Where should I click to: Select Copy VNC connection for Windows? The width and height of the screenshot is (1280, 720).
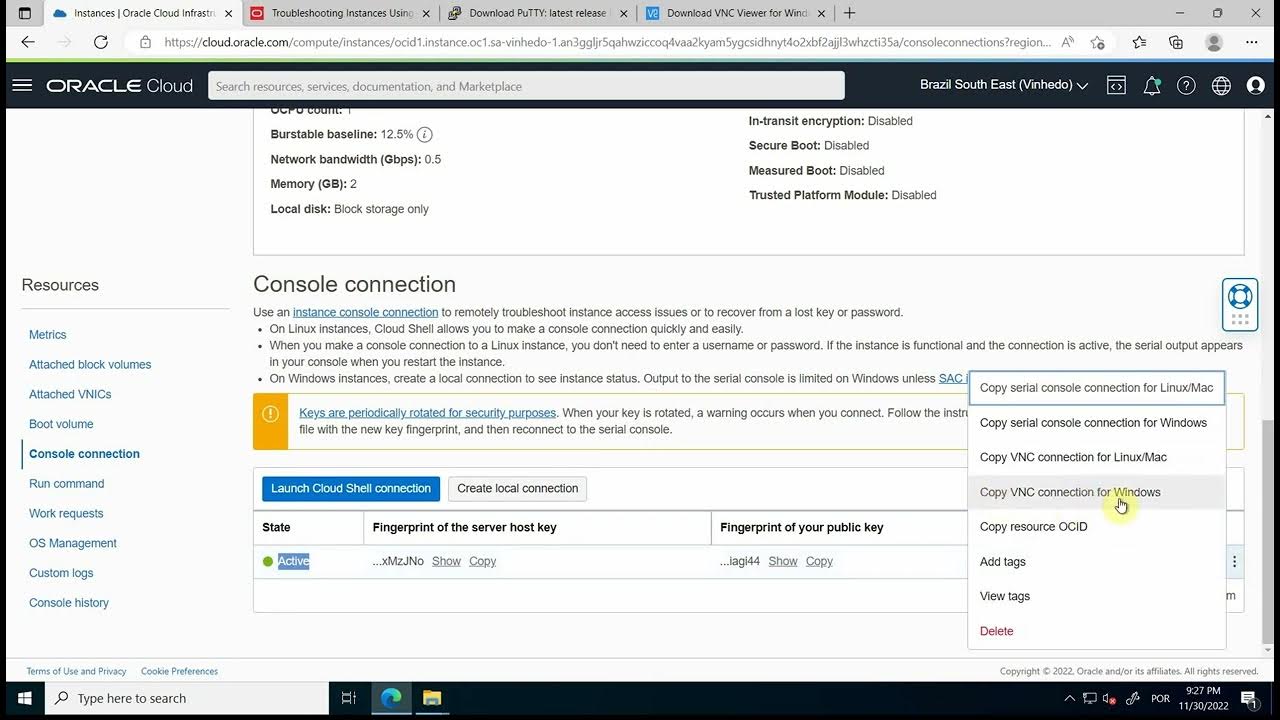[1097, 492]
